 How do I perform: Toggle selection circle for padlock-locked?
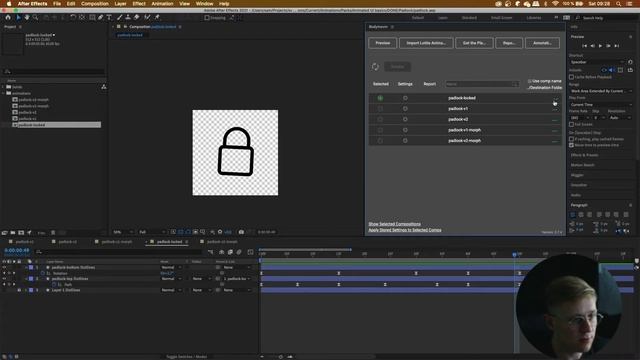point(380,98)
